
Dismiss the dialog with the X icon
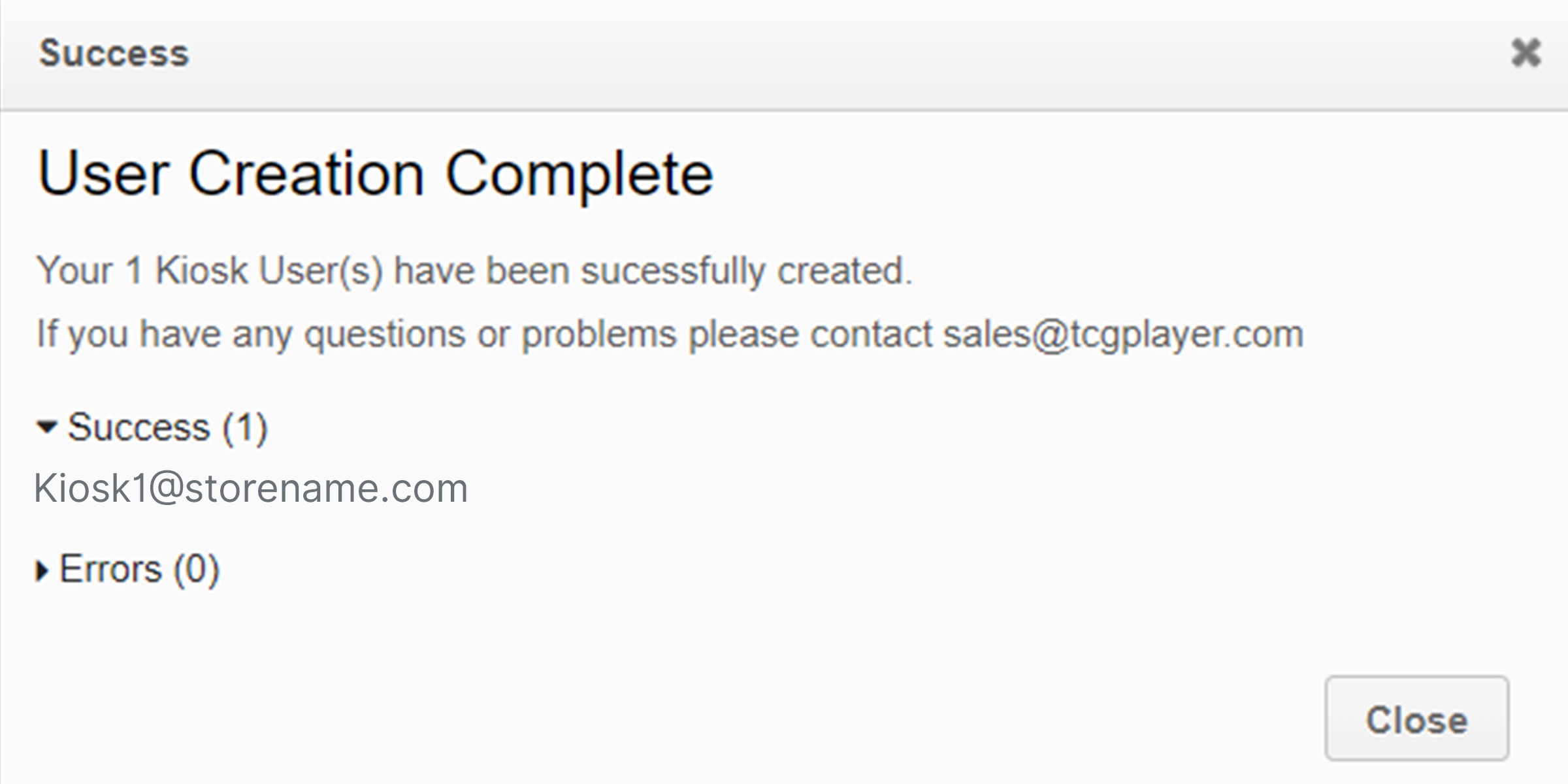1526,53
